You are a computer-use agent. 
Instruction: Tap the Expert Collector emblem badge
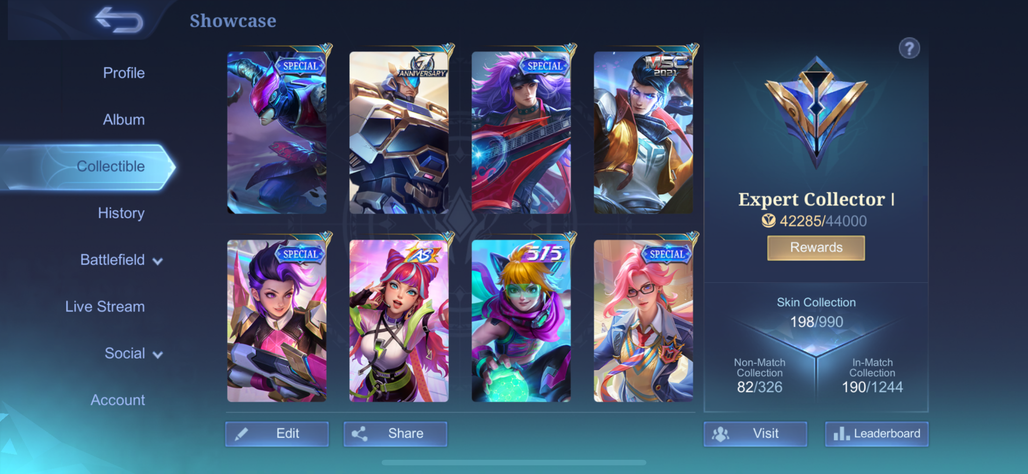pos(816,113)
